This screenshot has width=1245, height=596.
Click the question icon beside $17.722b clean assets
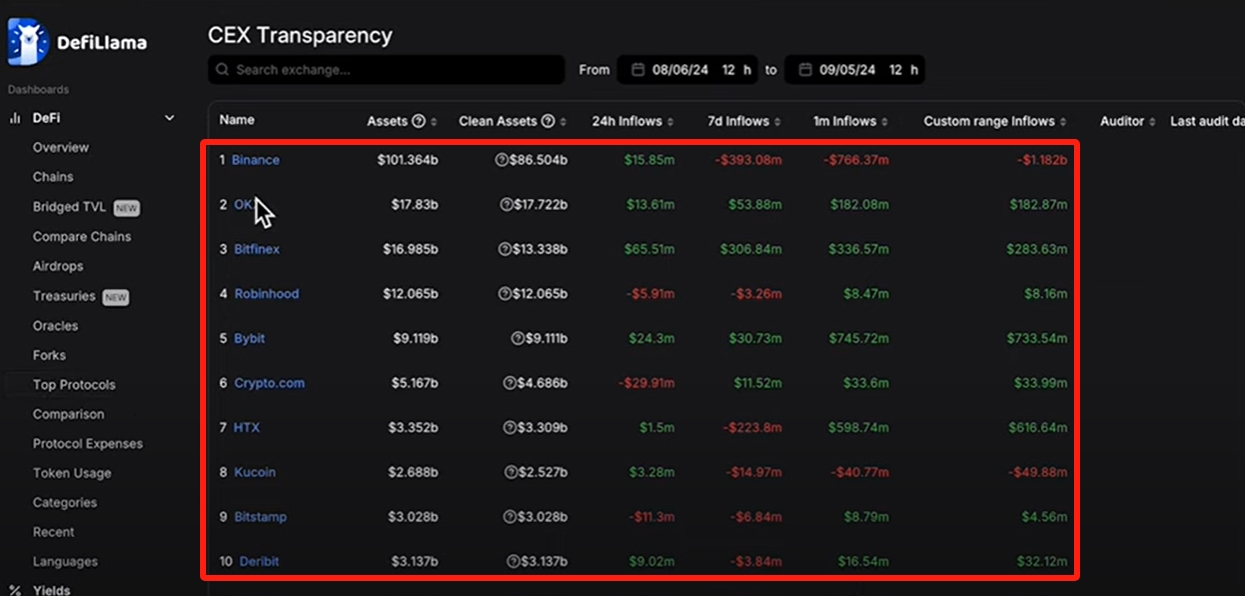(506, 205)
